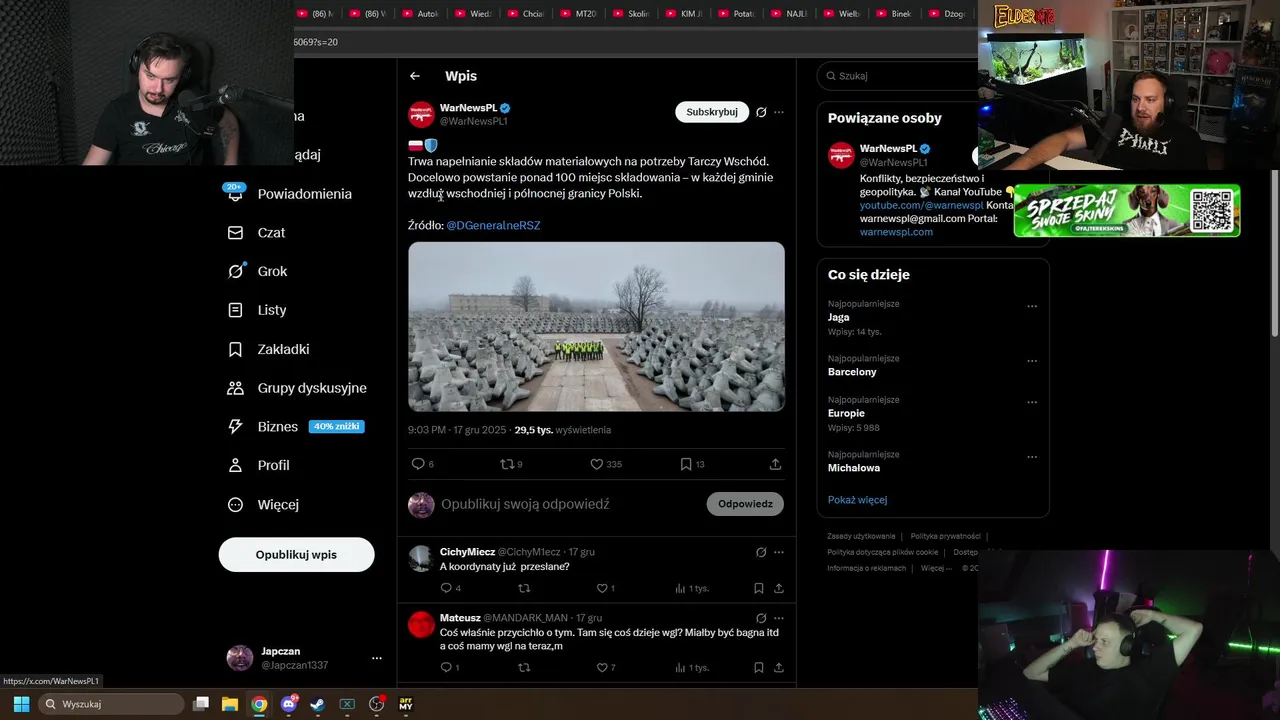
Task: Switch to the MT20 browser tab
Action: click(x=578, y=14)
